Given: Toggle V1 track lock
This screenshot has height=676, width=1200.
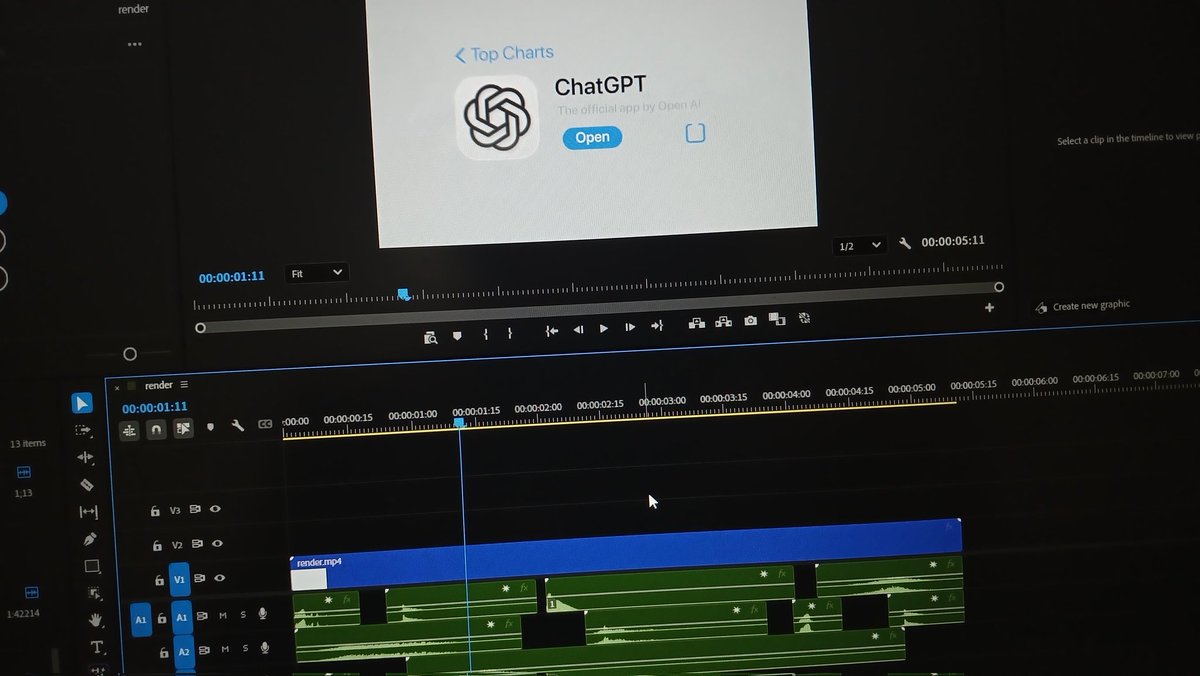Looking at the screenshot, I should [x=161, y=580].
